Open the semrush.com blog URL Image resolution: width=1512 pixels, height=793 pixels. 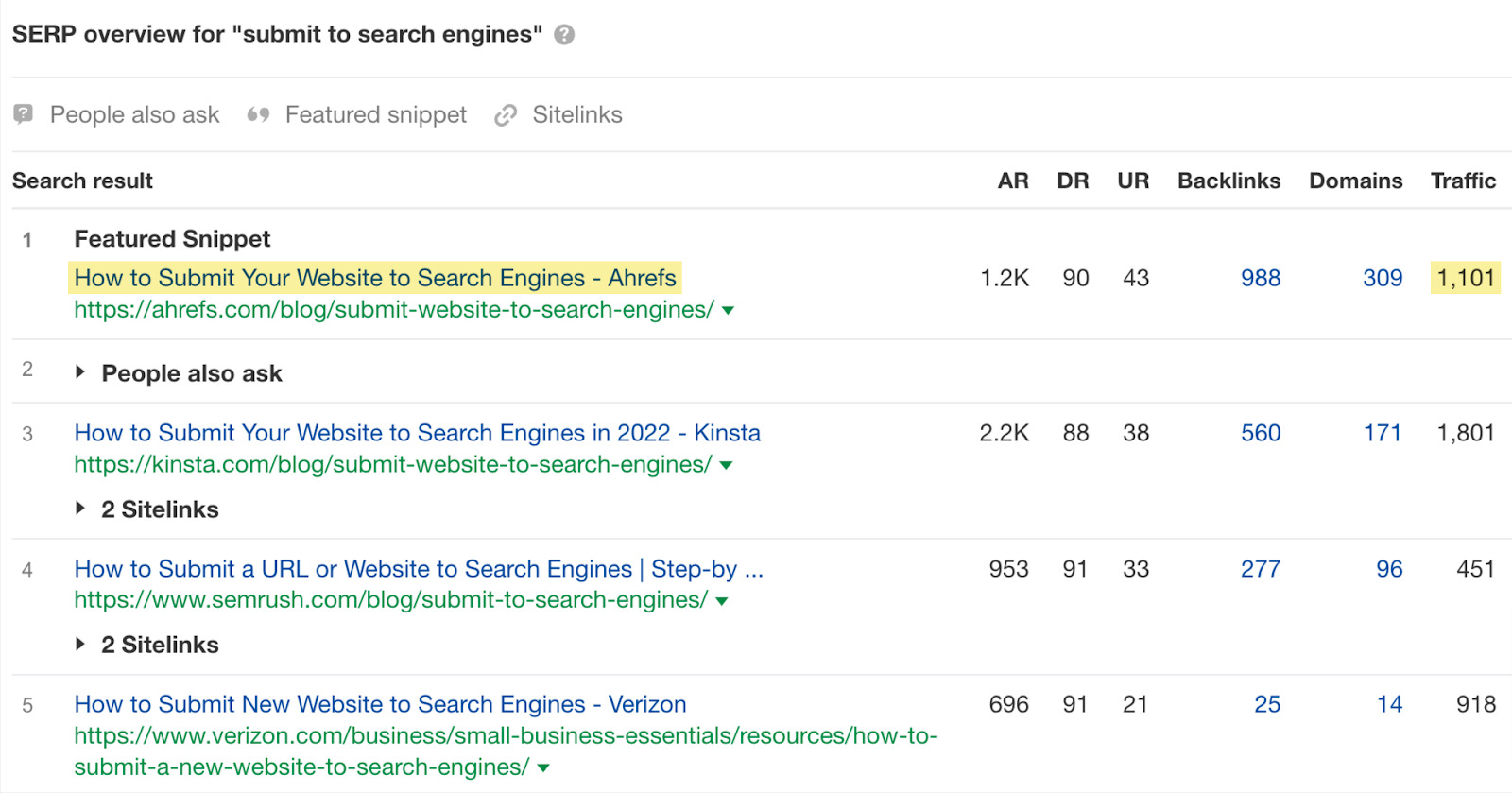coord(391,600)
